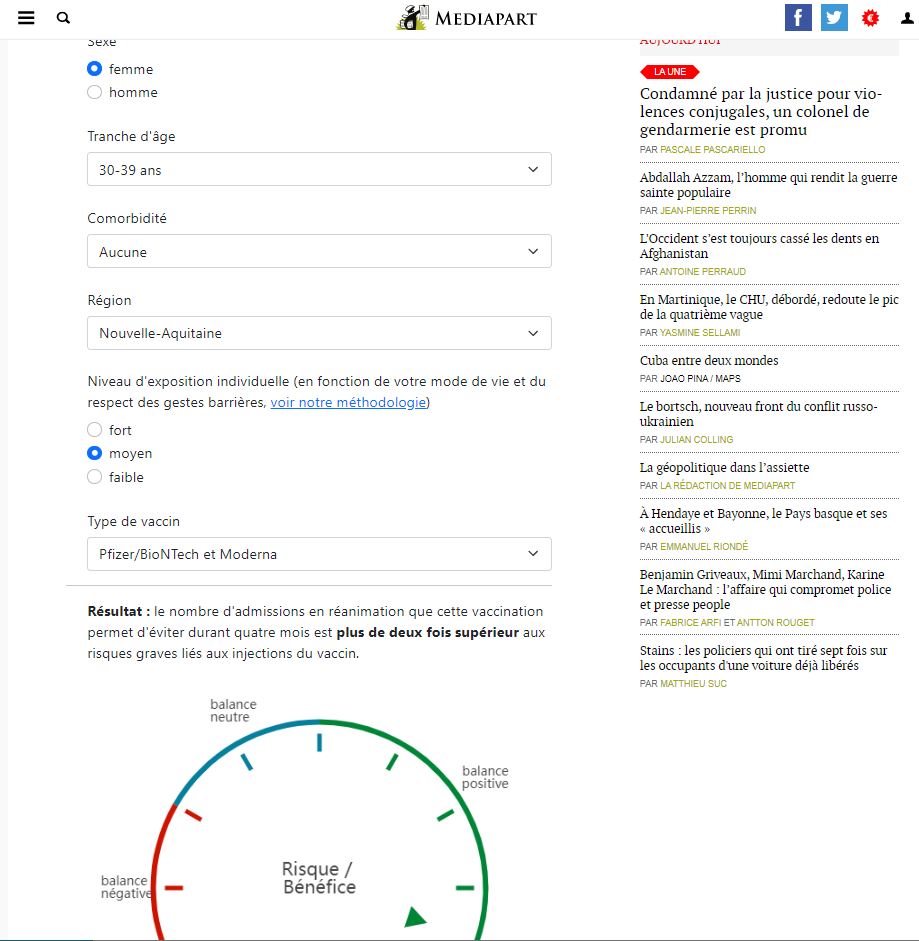
Task: Open author link La Rédaction de Mediapart
Action: pyautogui.click(x=728, y=486)
